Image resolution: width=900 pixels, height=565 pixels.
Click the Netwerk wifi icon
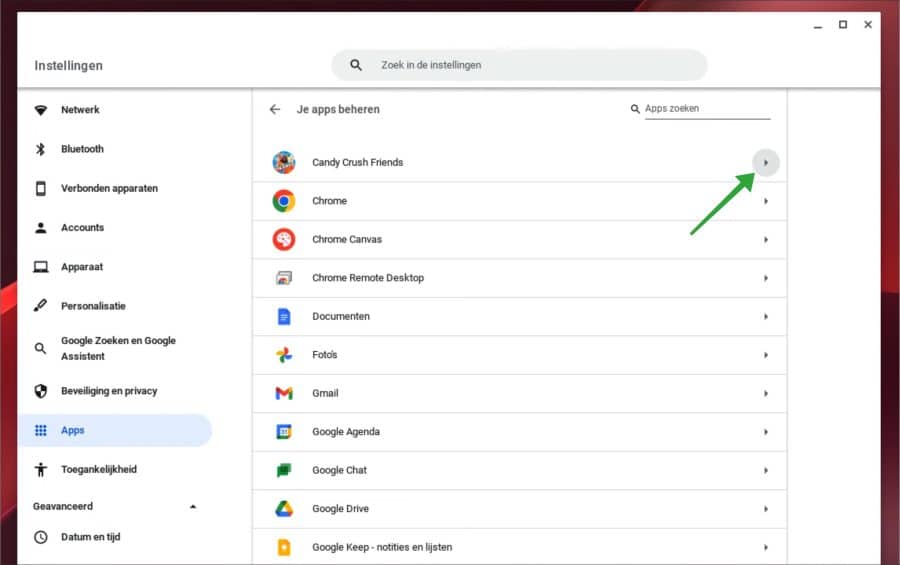(x=41, y=110)
